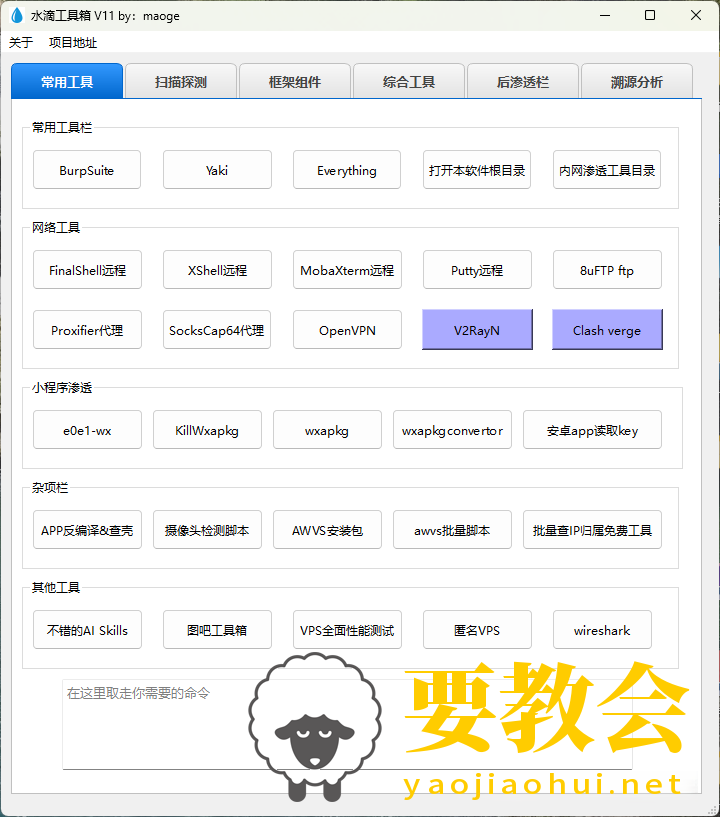Open AWVS安装包
The height and width of the screenshot is (817, 720).
327,530
